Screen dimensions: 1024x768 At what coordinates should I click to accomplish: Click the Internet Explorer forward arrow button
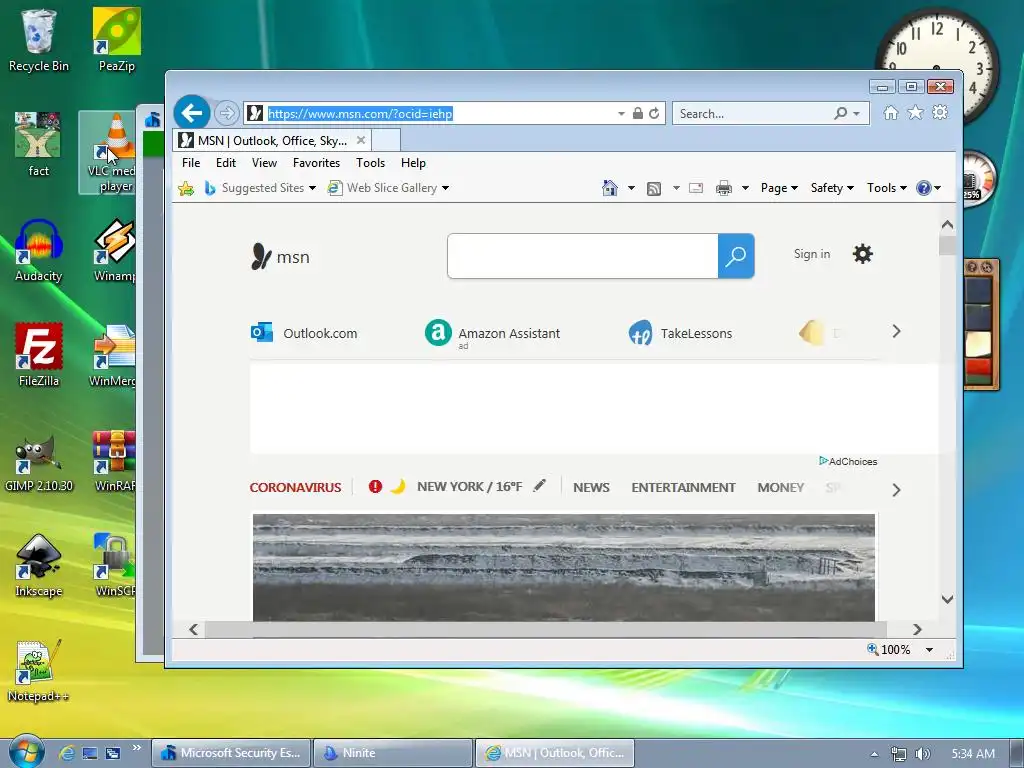point(226,113)
